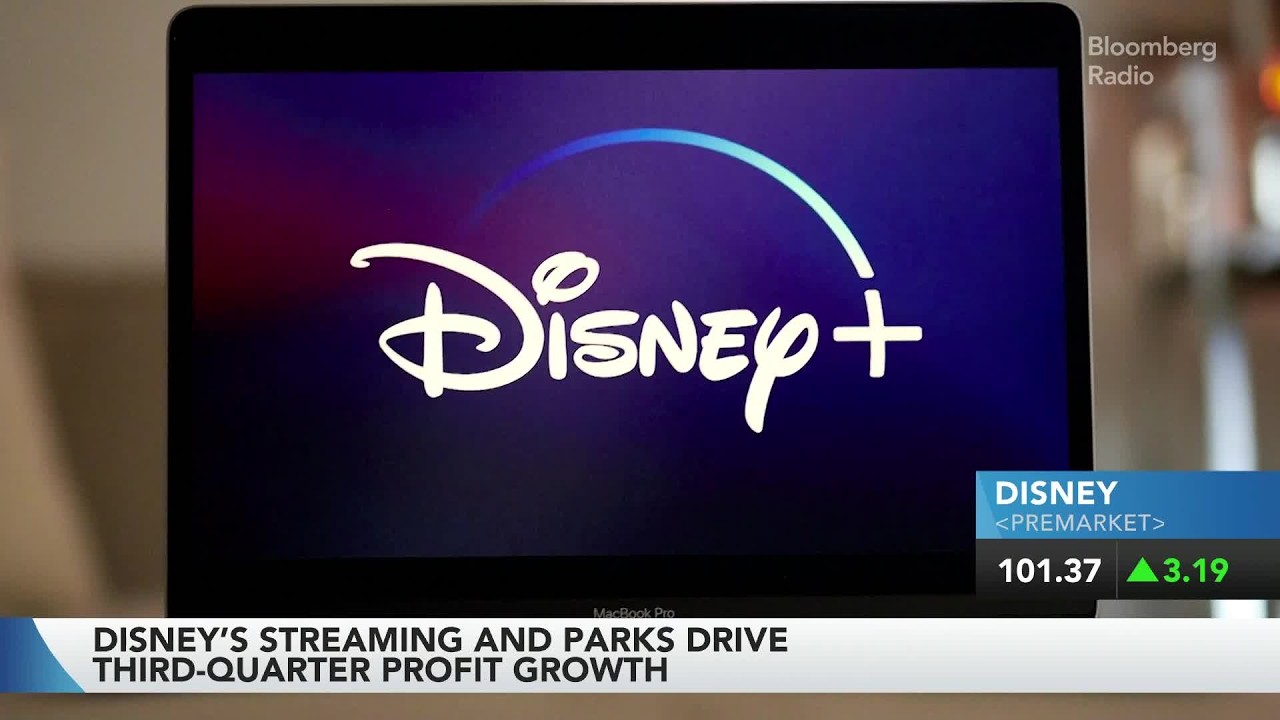Click the DISNEY ticker label
This screenshot has height=720, width=1280.
(x=1056, y=493)
